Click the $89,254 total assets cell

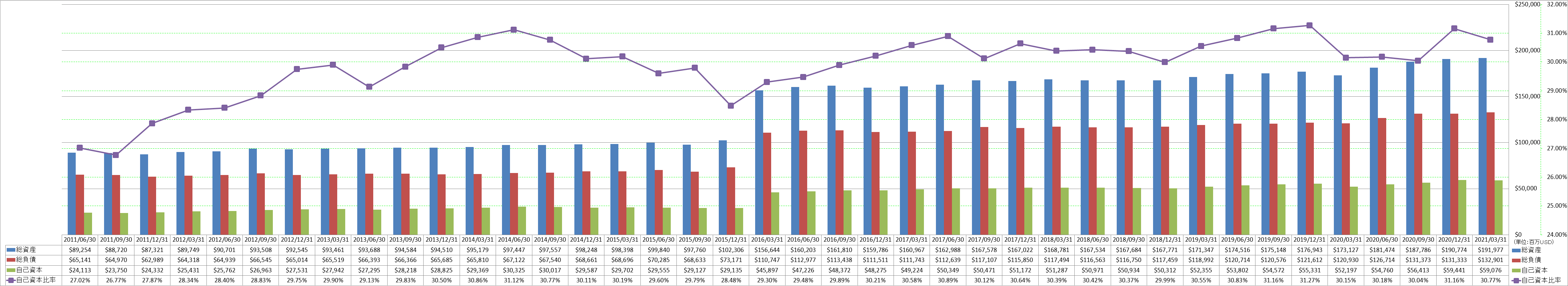tap(80, 250)
